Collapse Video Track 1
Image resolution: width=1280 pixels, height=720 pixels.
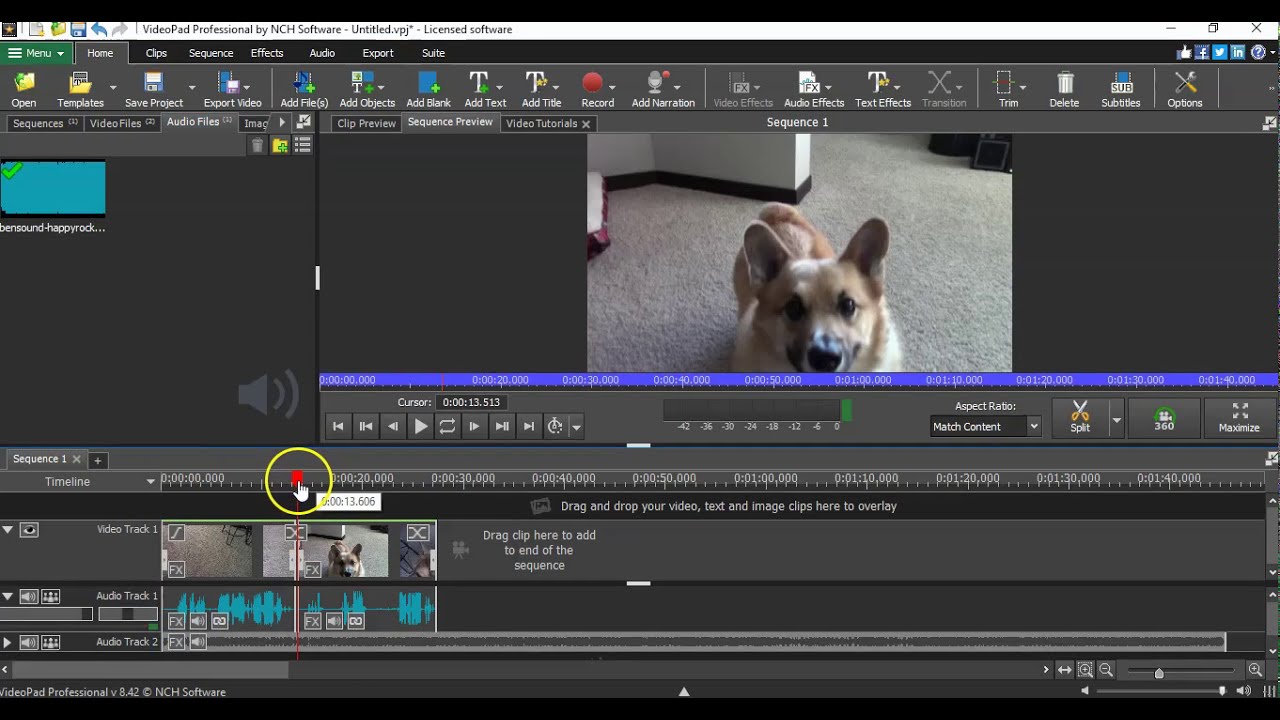[8, 530]
